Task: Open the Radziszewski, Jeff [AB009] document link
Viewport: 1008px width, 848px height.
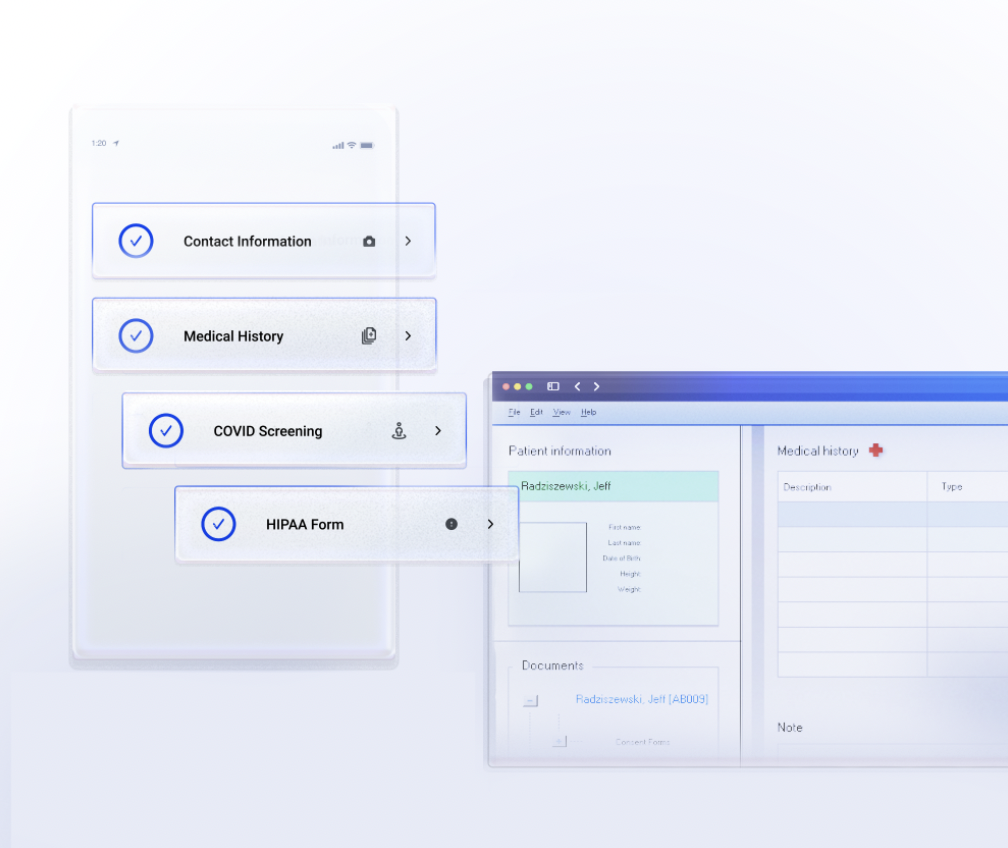Action: [642, 699]
